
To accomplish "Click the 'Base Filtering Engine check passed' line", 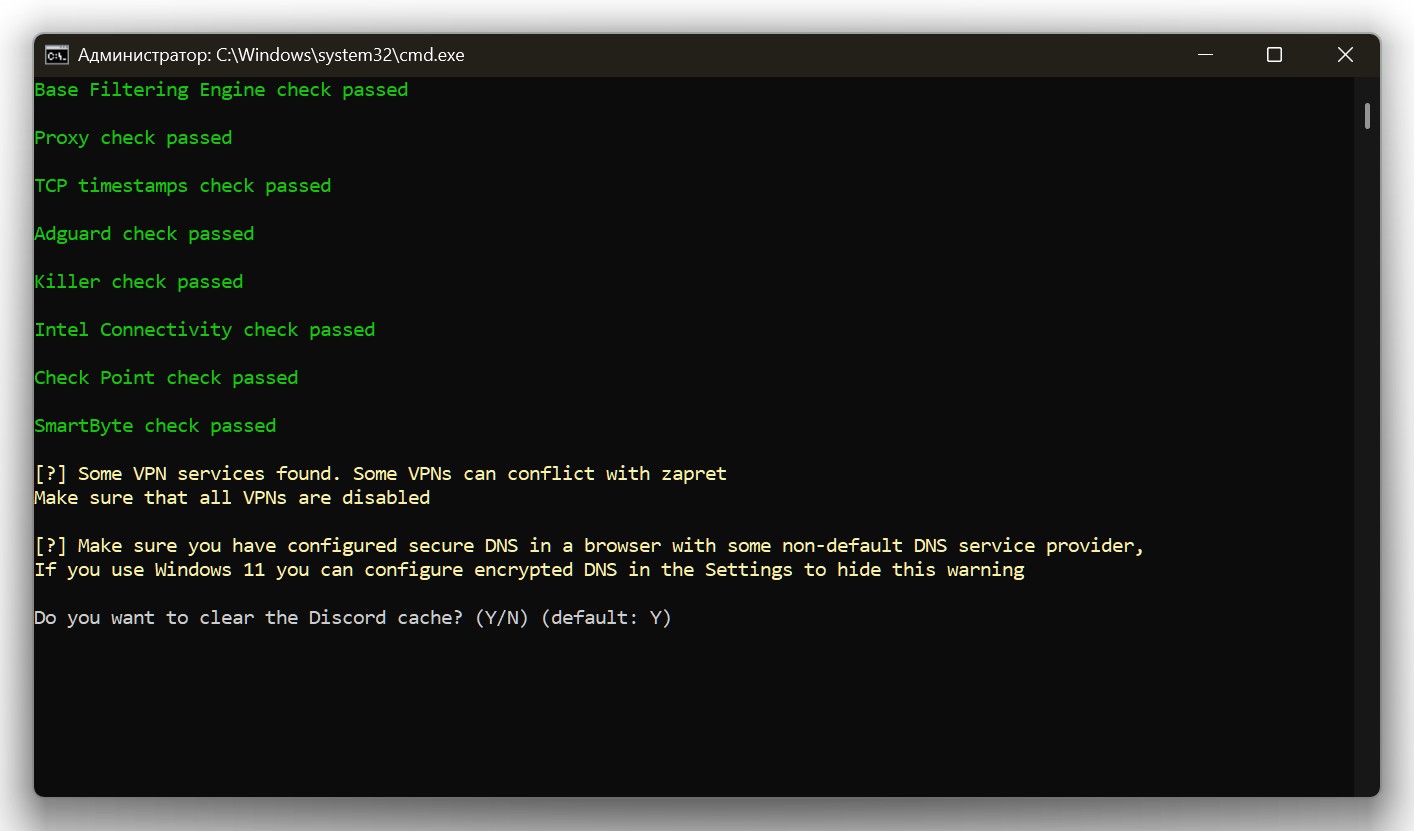I will pyautogui.click(x=221, y=90).
